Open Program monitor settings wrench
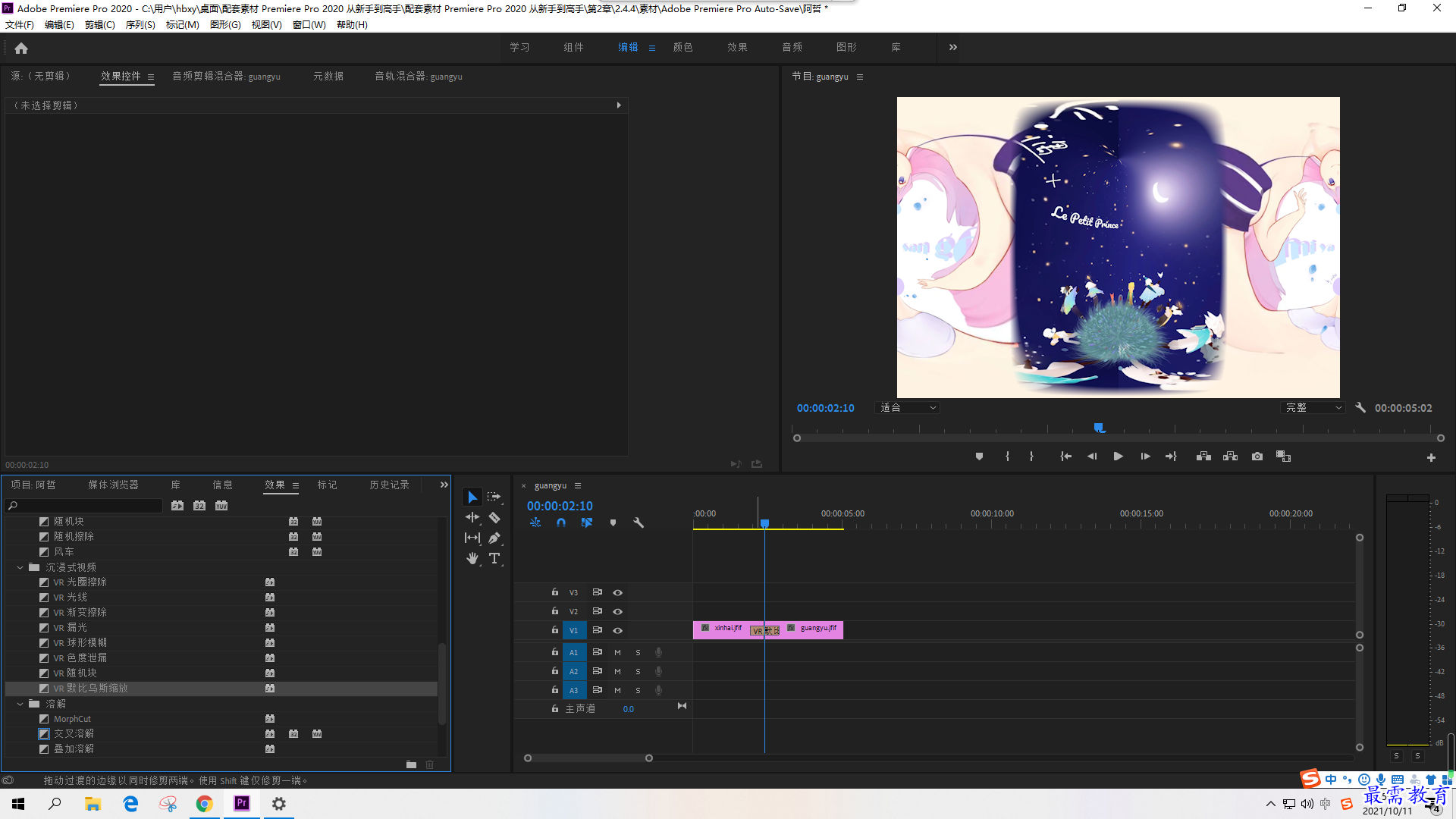The image size is (1456, 819). 1360,407
